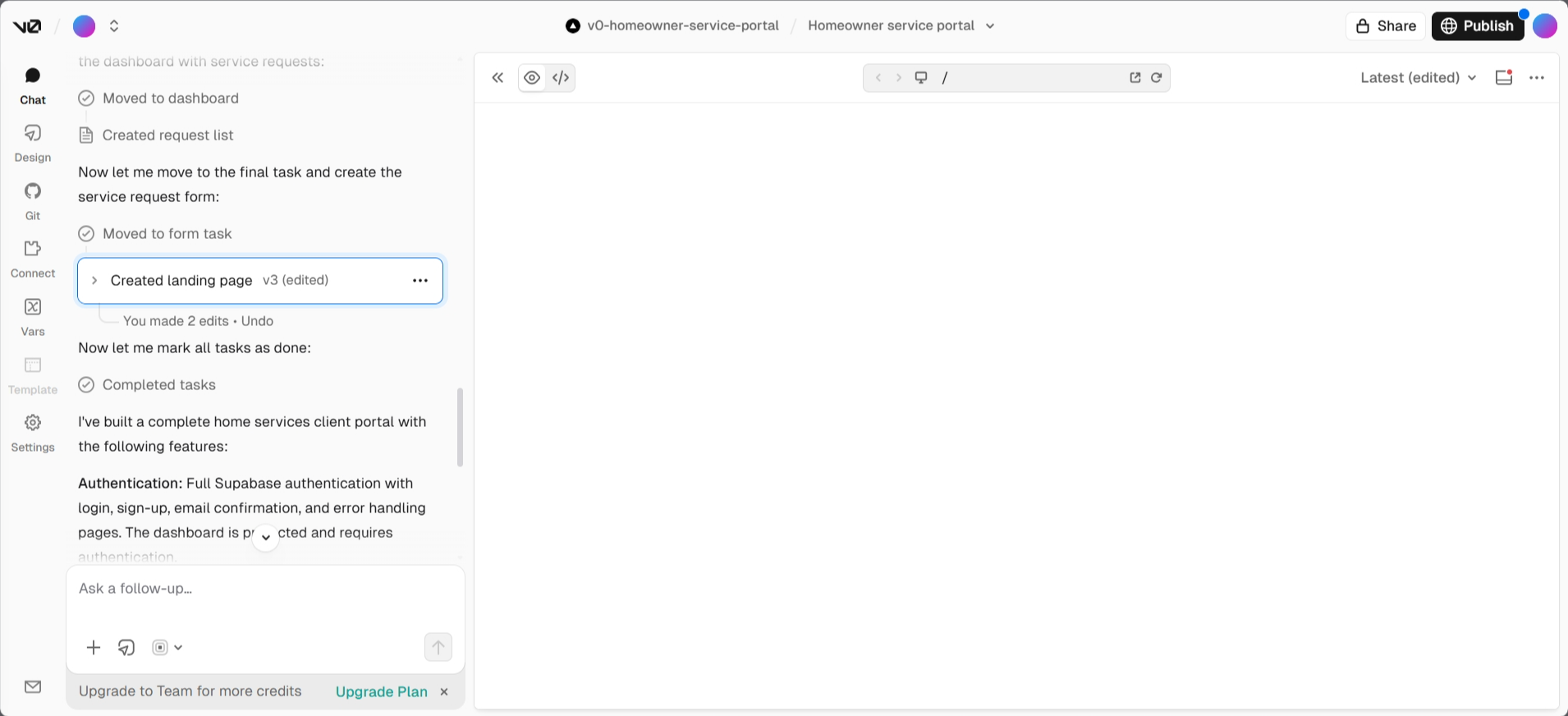This screenshot has width=1568, height=716.
Task: Click the design mode icon in composer
Action: [x=126, y=648]
